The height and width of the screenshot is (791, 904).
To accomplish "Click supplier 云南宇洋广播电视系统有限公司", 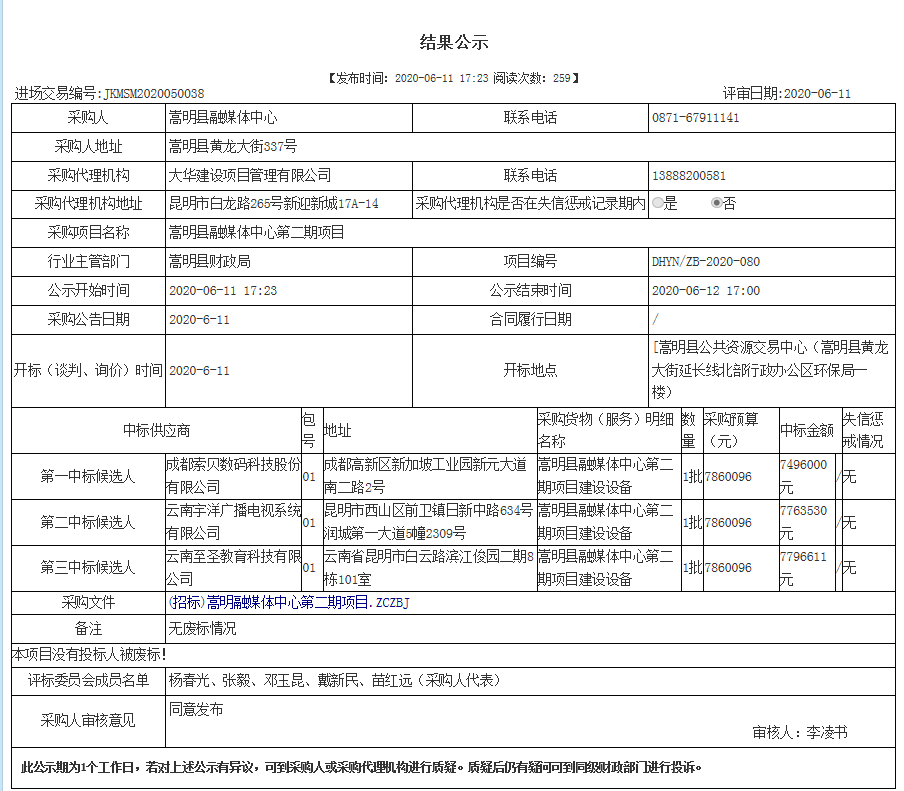I will pyautogui.click(x=233, y=522).
